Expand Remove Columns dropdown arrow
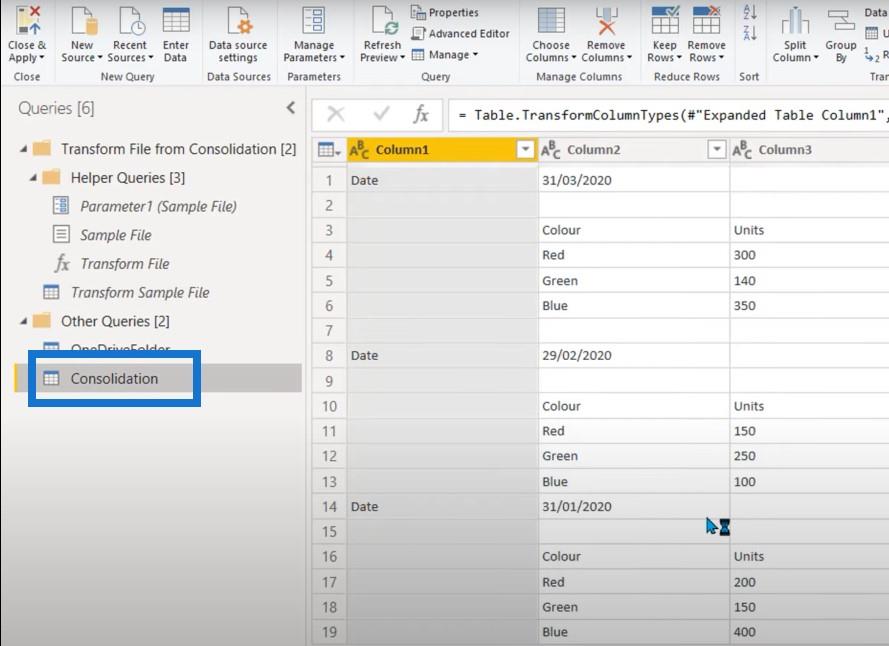This screenshot has width=889, height=646. coord(629,57)
